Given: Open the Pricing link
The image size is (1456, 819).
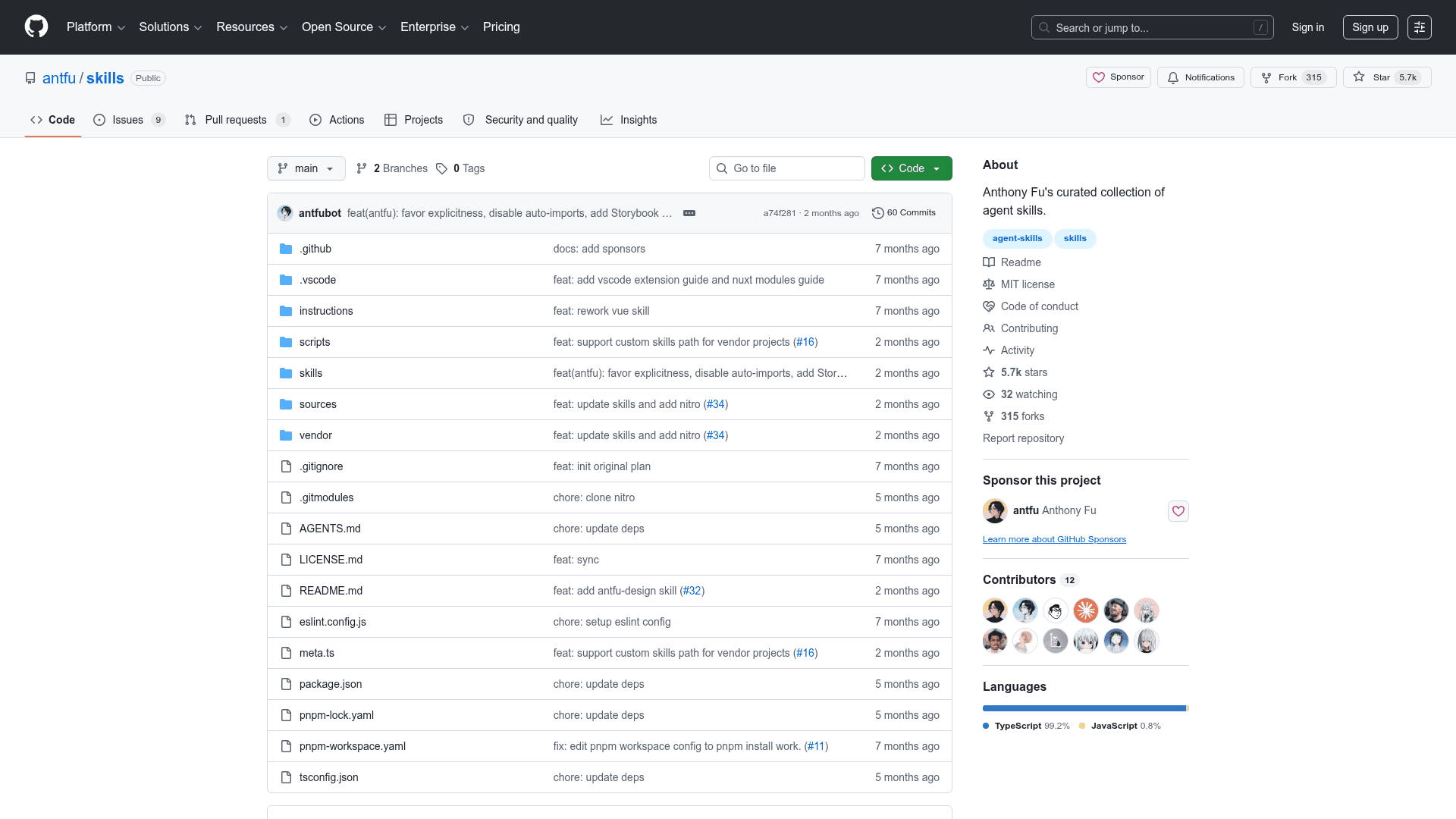Looking at the screenshot, I should (501, 27).
